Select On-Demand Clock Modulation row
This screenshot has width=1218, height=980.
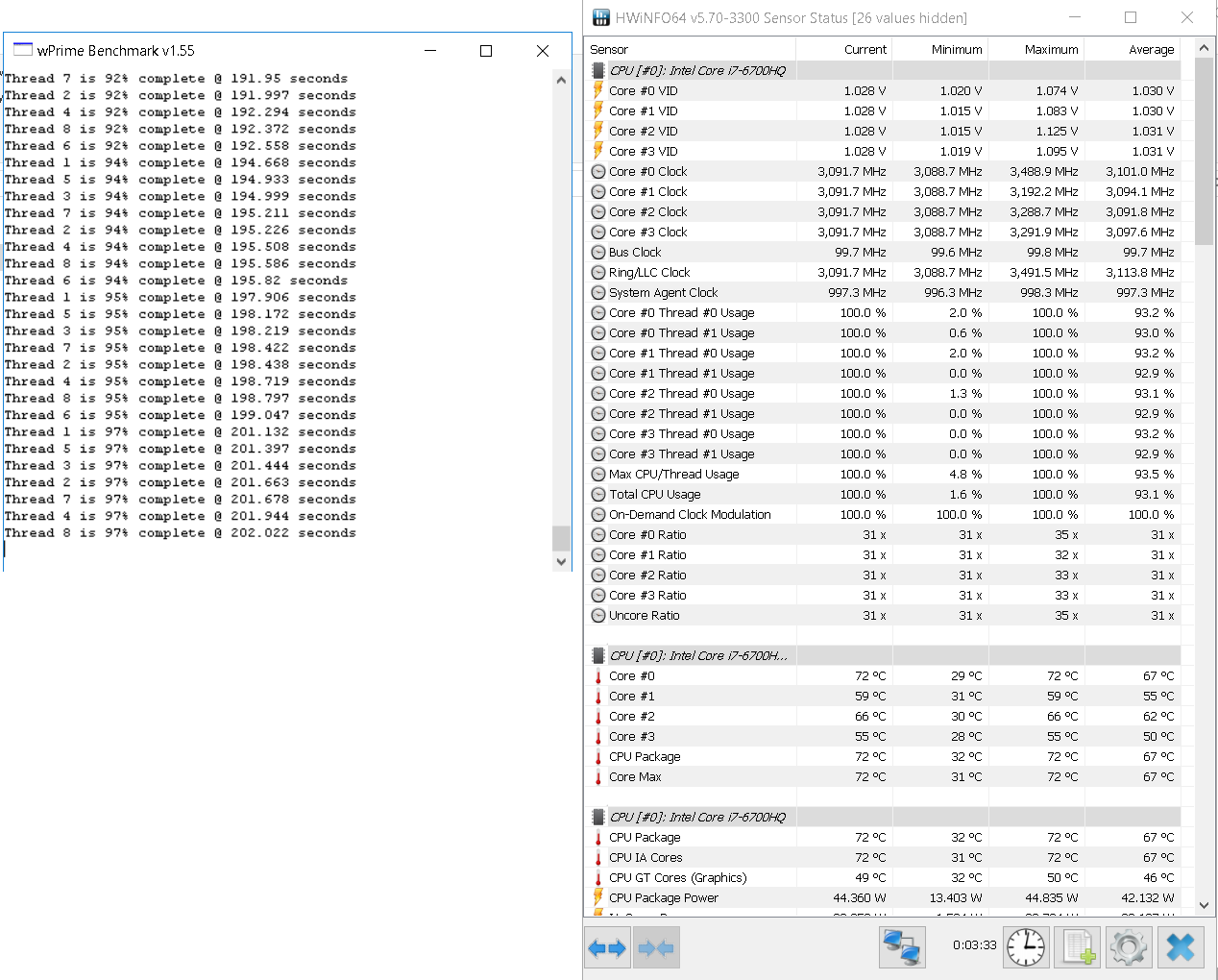pos(883,514)
